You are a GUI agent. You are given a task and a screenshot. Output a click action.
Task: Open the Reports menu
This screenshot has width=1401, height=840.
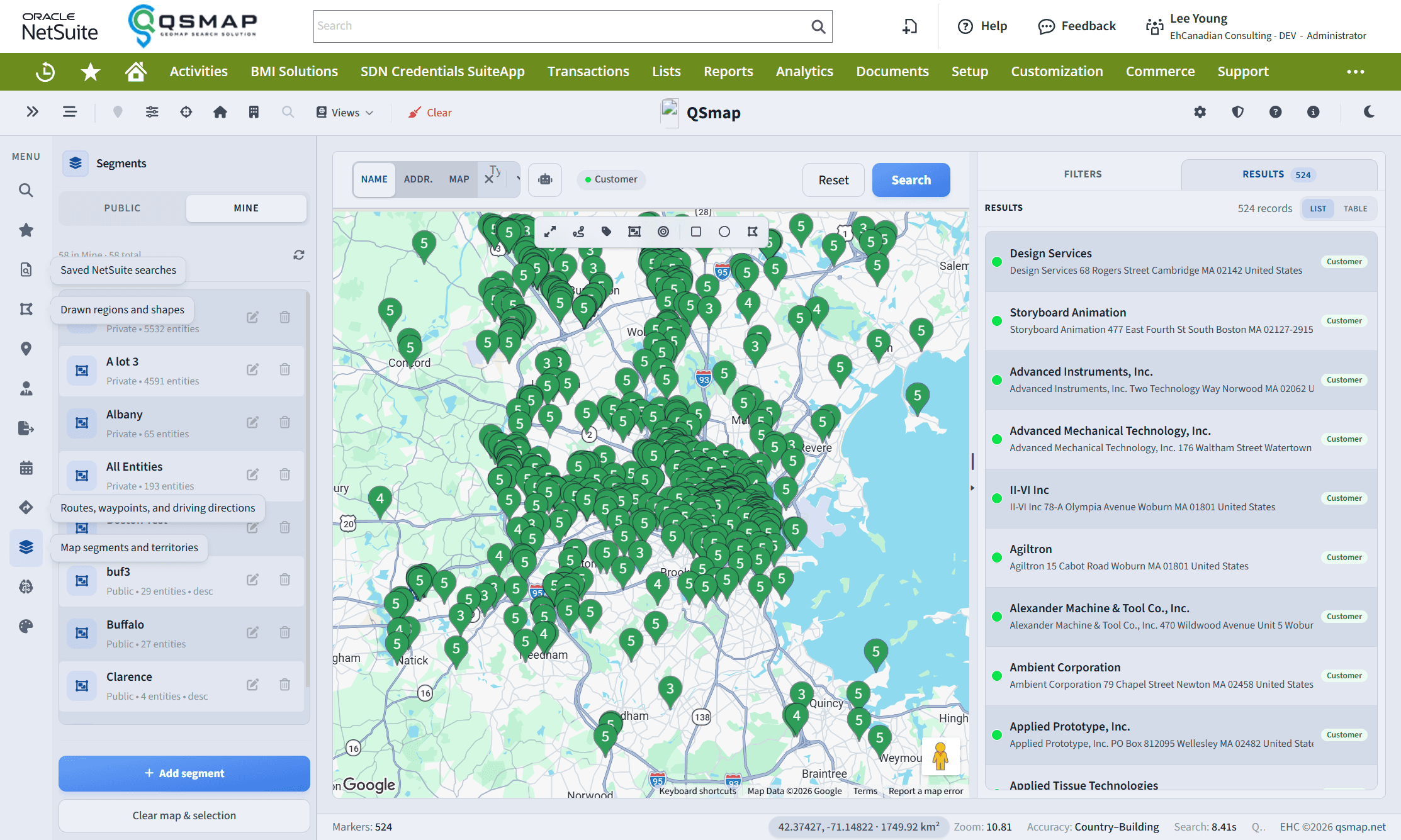[x=728, y=72]
